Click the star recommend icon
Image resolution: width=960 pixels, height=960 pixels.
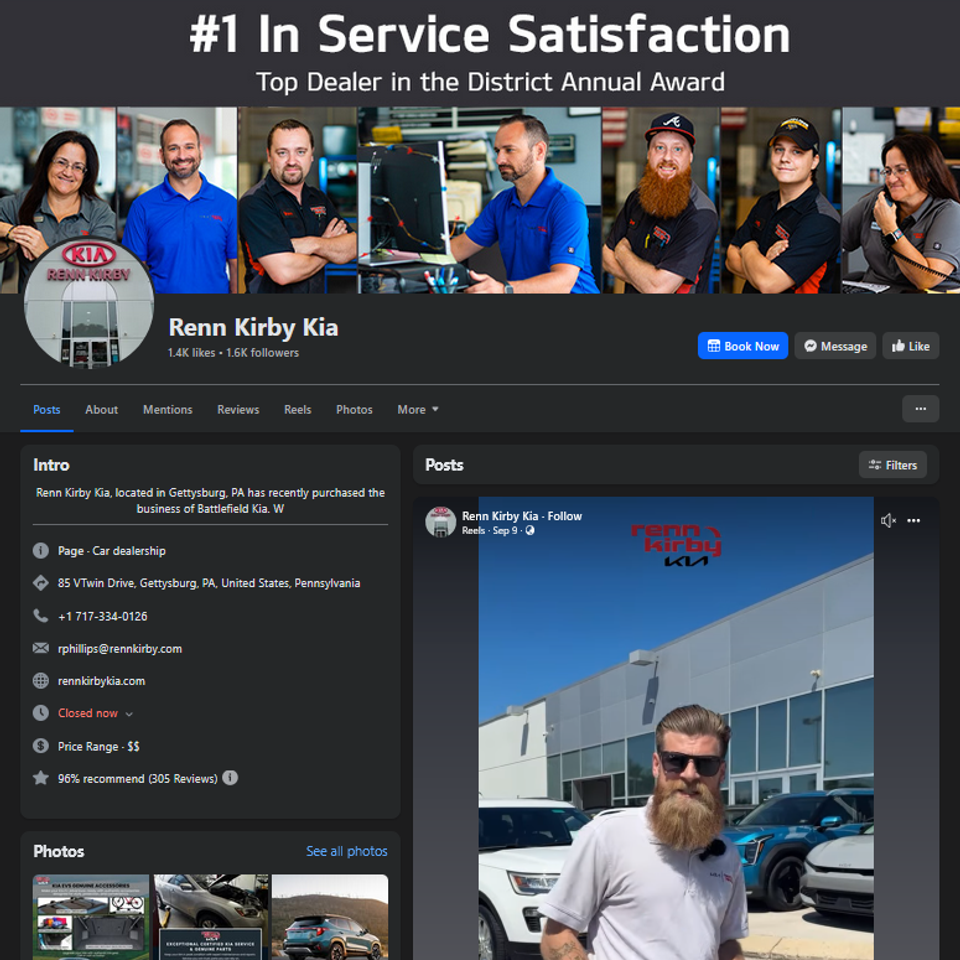(40, 778)
